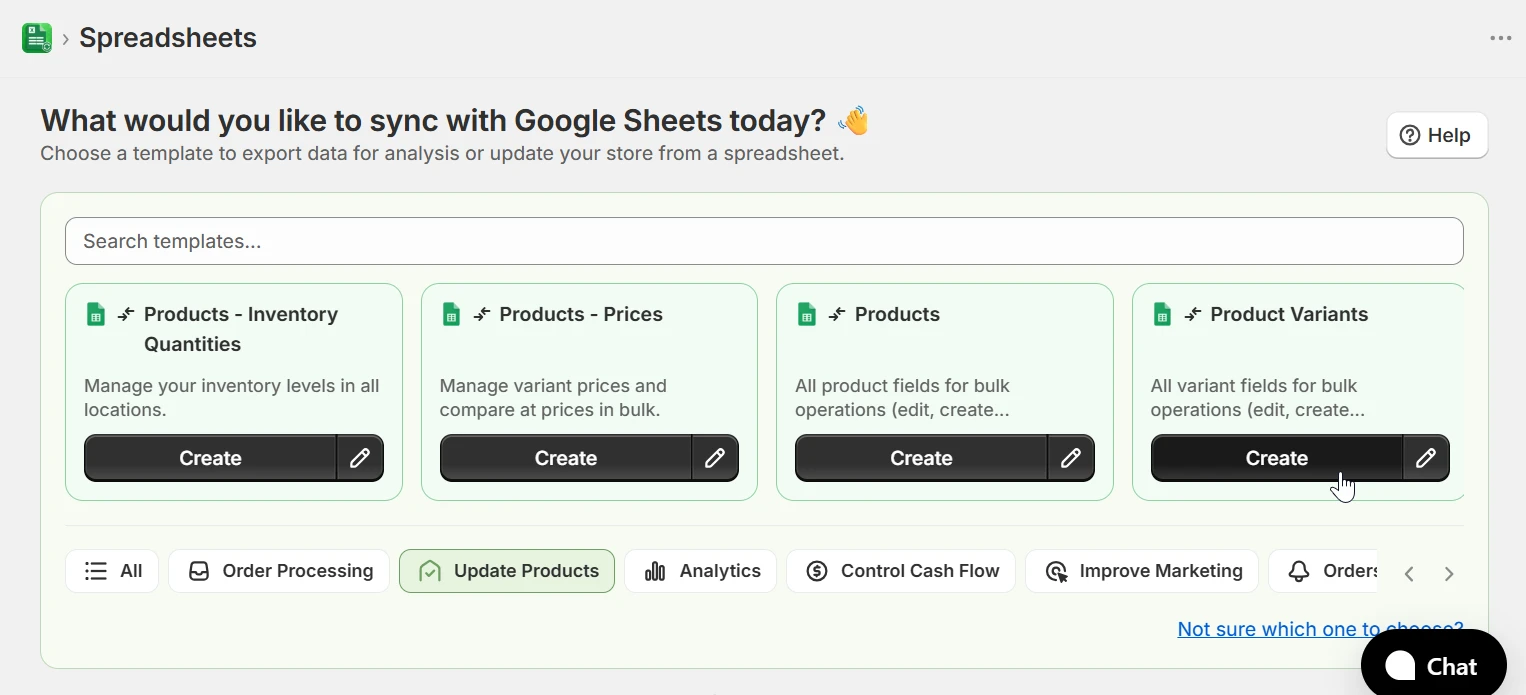Click the Google Sheets icon on Products - Prices card
This screenshot has height=695, width=1526.
pos(451,314)
